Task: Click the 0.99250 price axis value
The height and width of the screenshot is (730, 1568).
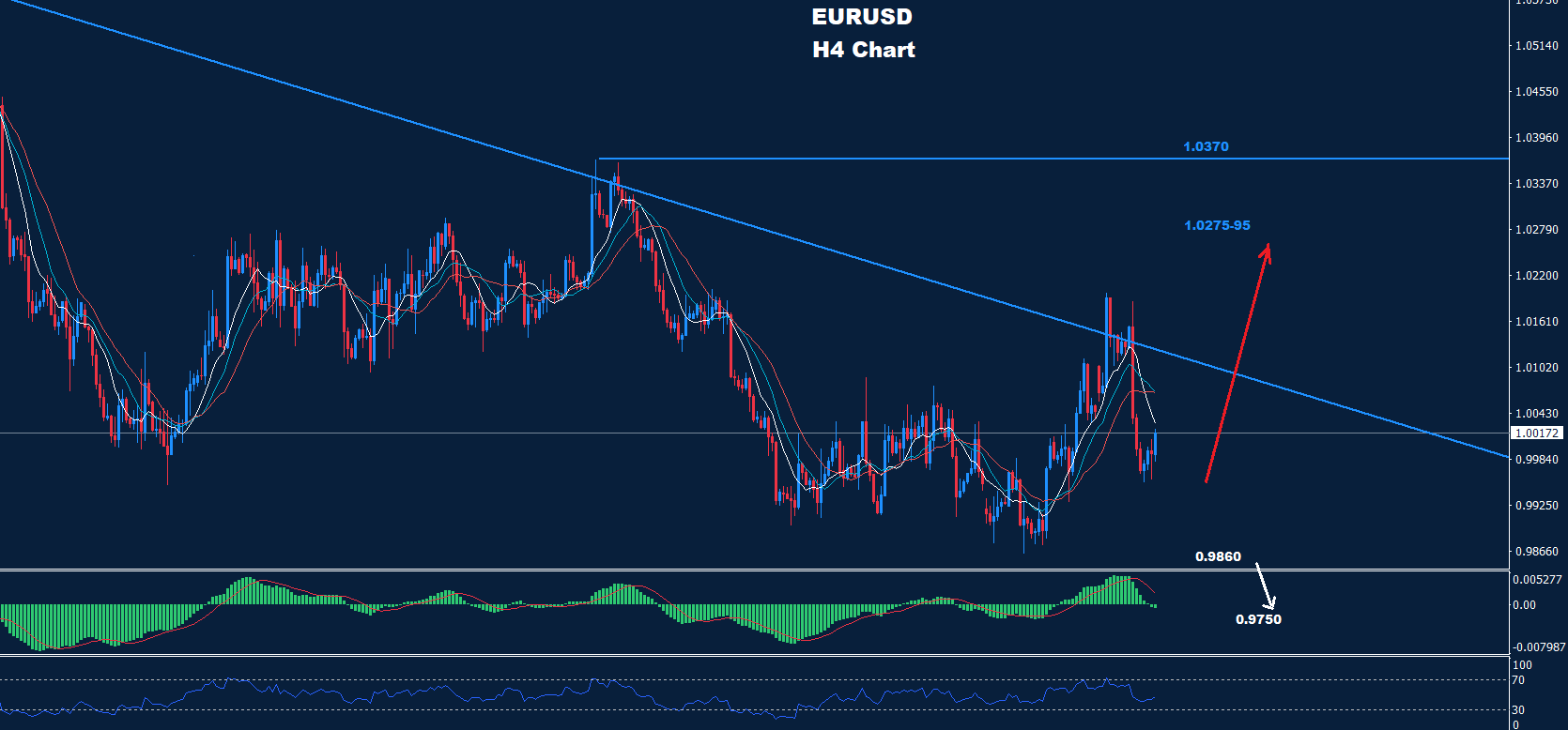Action: point(1536,506)
